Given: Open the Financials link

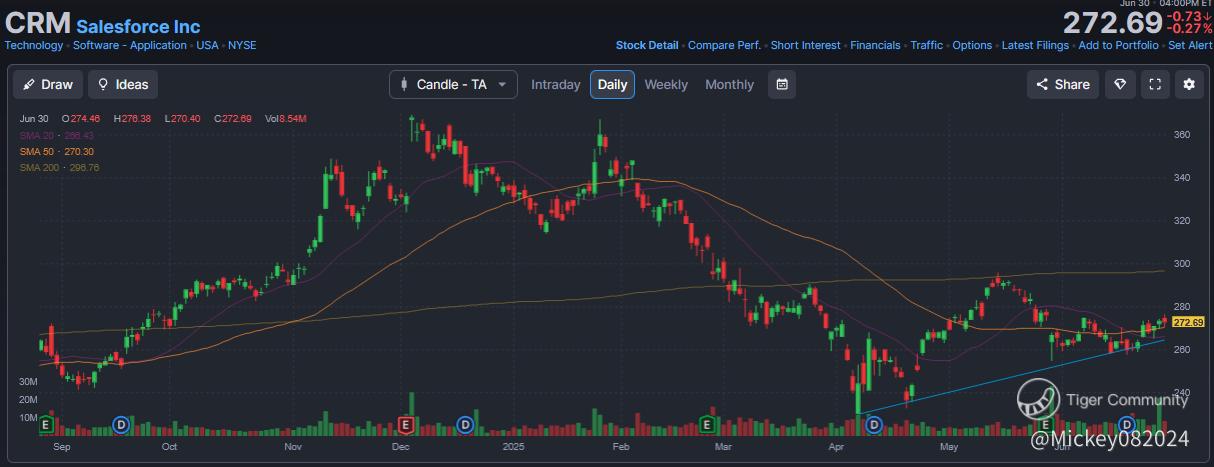Looking at the screenshot, I should point(876,45).
